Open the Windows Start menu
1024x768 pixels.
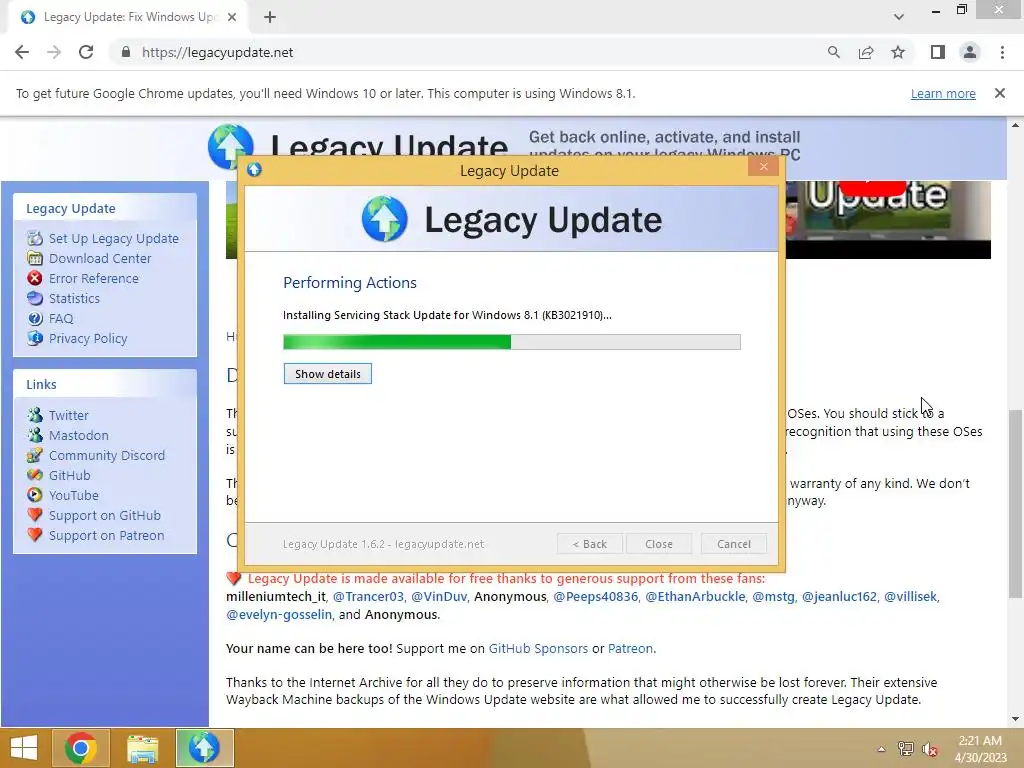point(24,748)
